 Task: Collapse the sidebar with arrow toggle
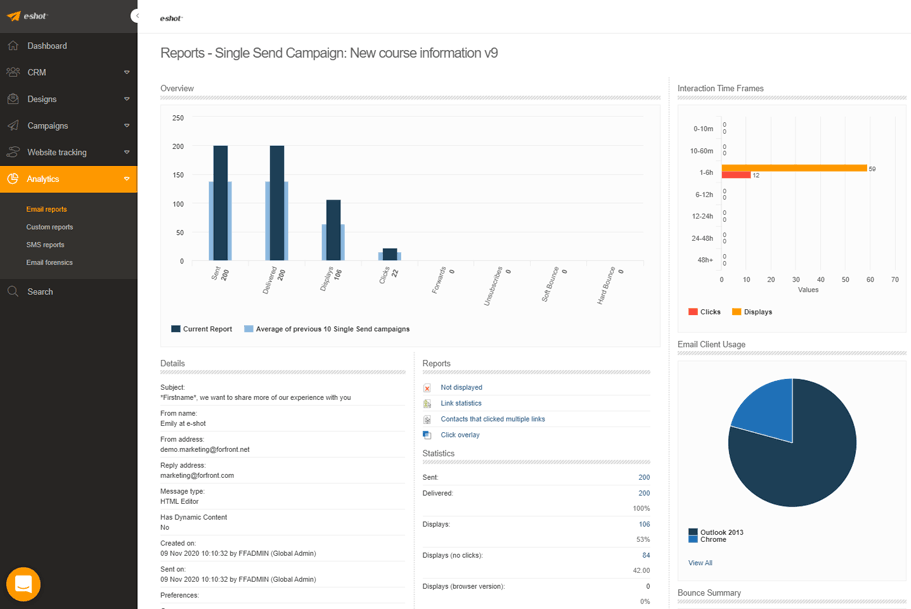pos(135,16)
